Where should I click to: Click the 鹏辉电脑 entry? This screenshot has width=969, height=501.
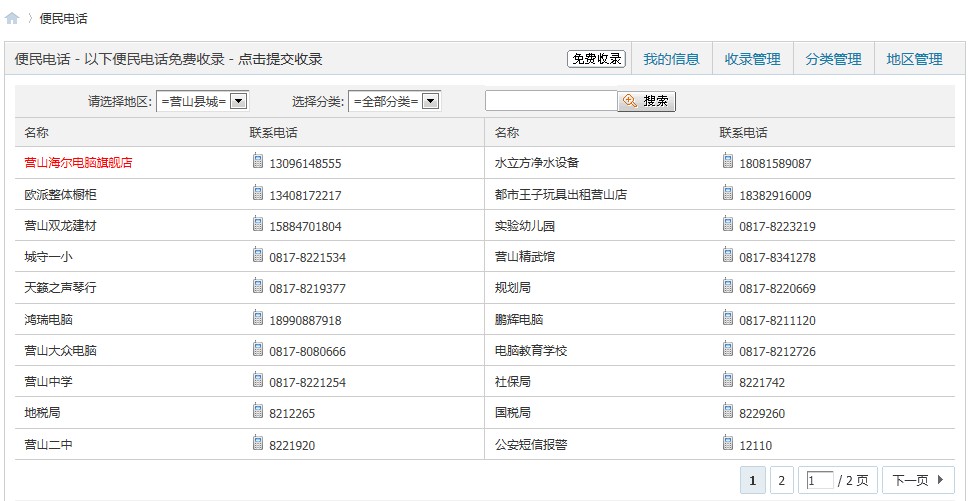point(518,320)
